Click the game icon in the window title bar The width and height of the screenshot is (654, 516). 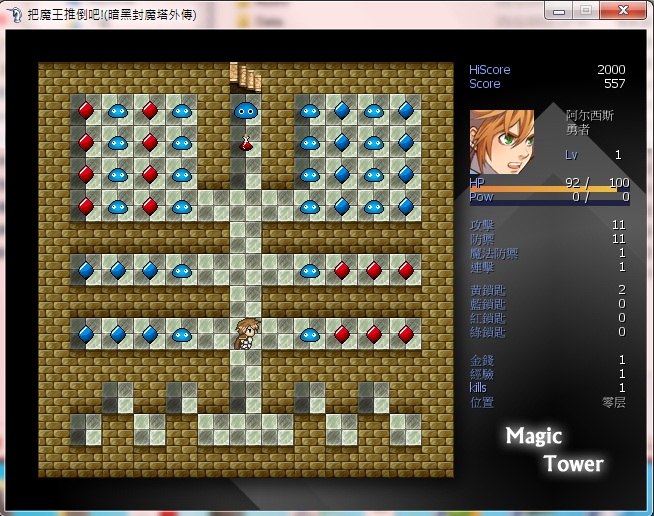coord(15,15)
